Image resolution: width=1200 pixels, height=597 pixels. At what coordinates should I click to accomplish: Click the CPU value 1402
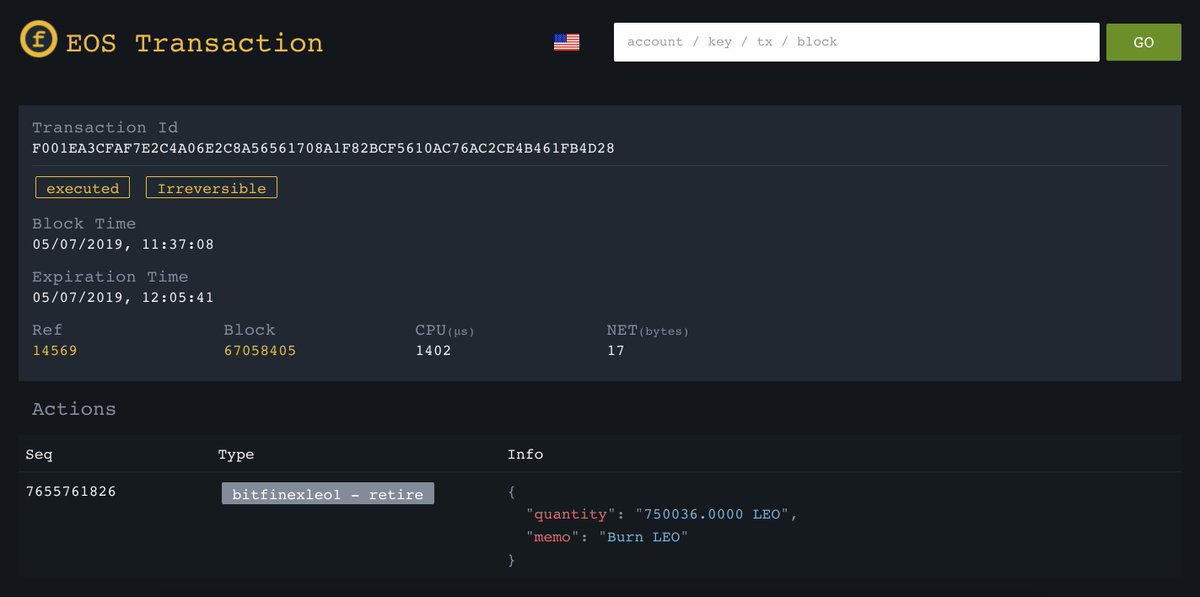pos(433,351)
